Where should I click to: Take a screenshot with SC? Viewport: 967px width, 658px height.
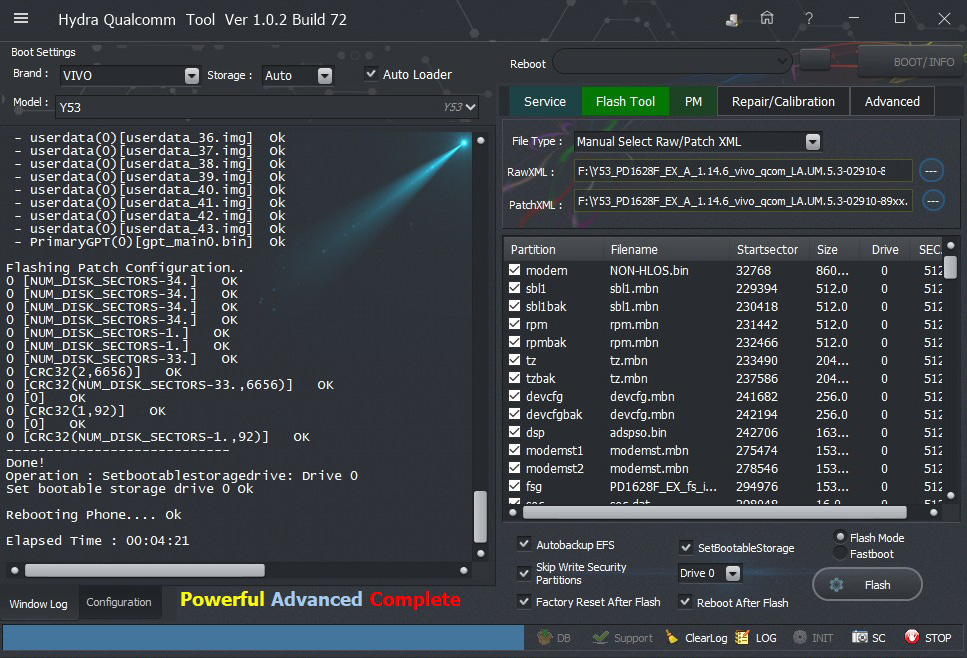[868, 638]
